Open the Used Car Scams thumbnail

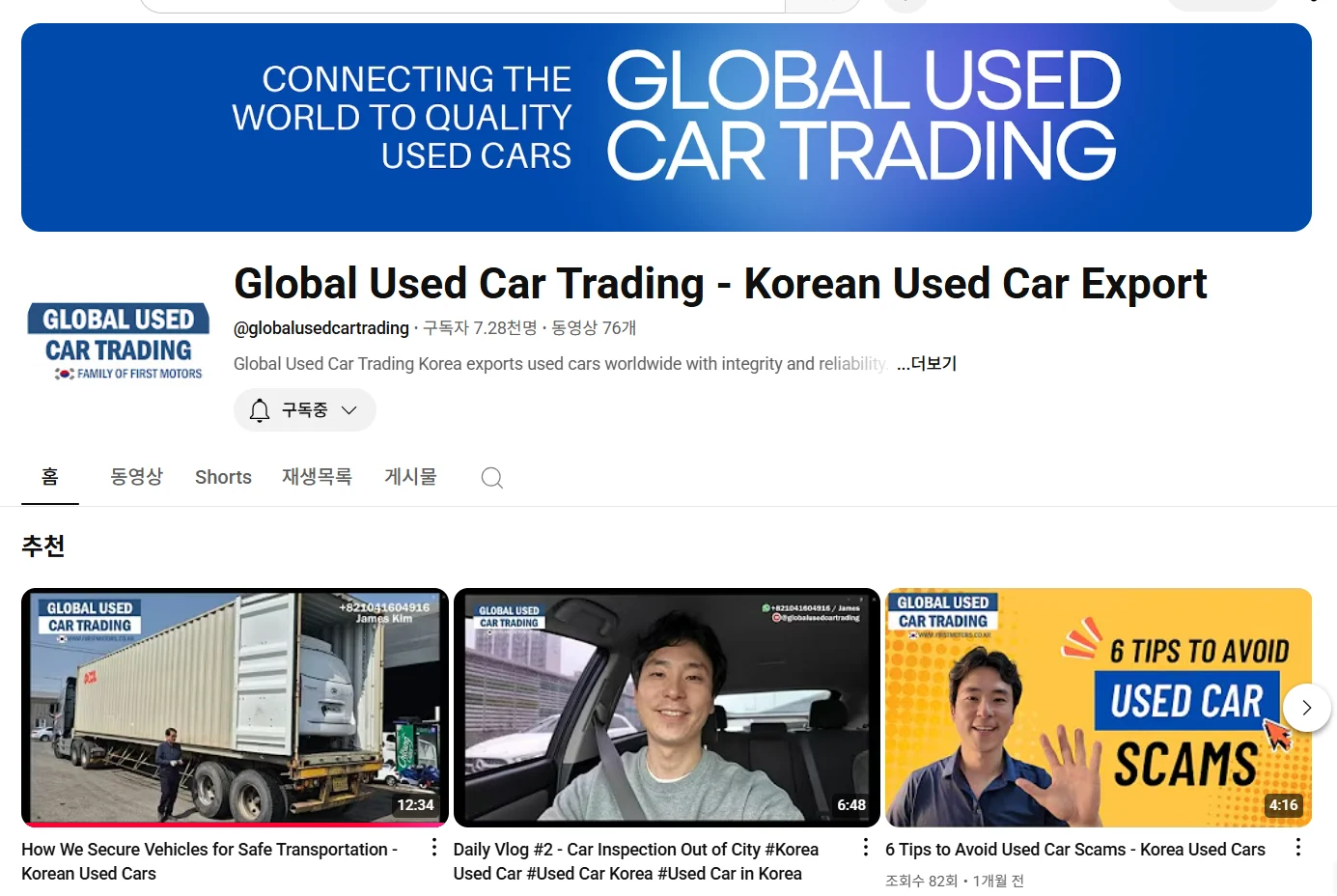point(1098,706)
